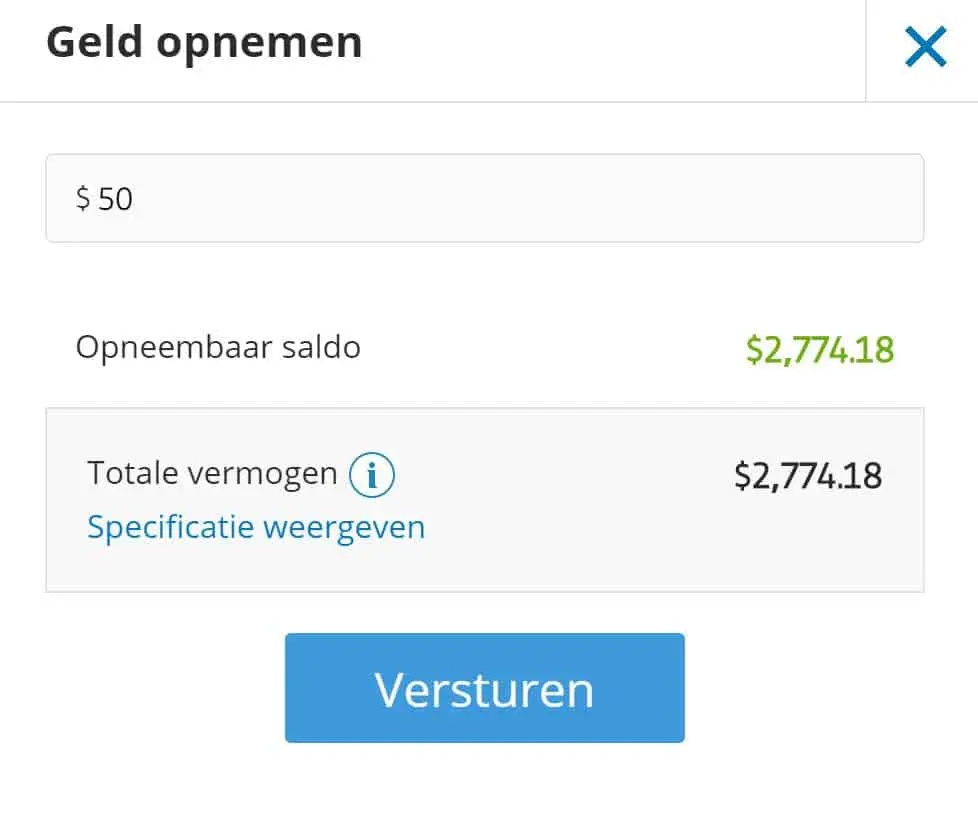Viewport: 978px width, 818px height.
Task: Click the word weergeven in the blue link
Action: [x=344, y=528]
